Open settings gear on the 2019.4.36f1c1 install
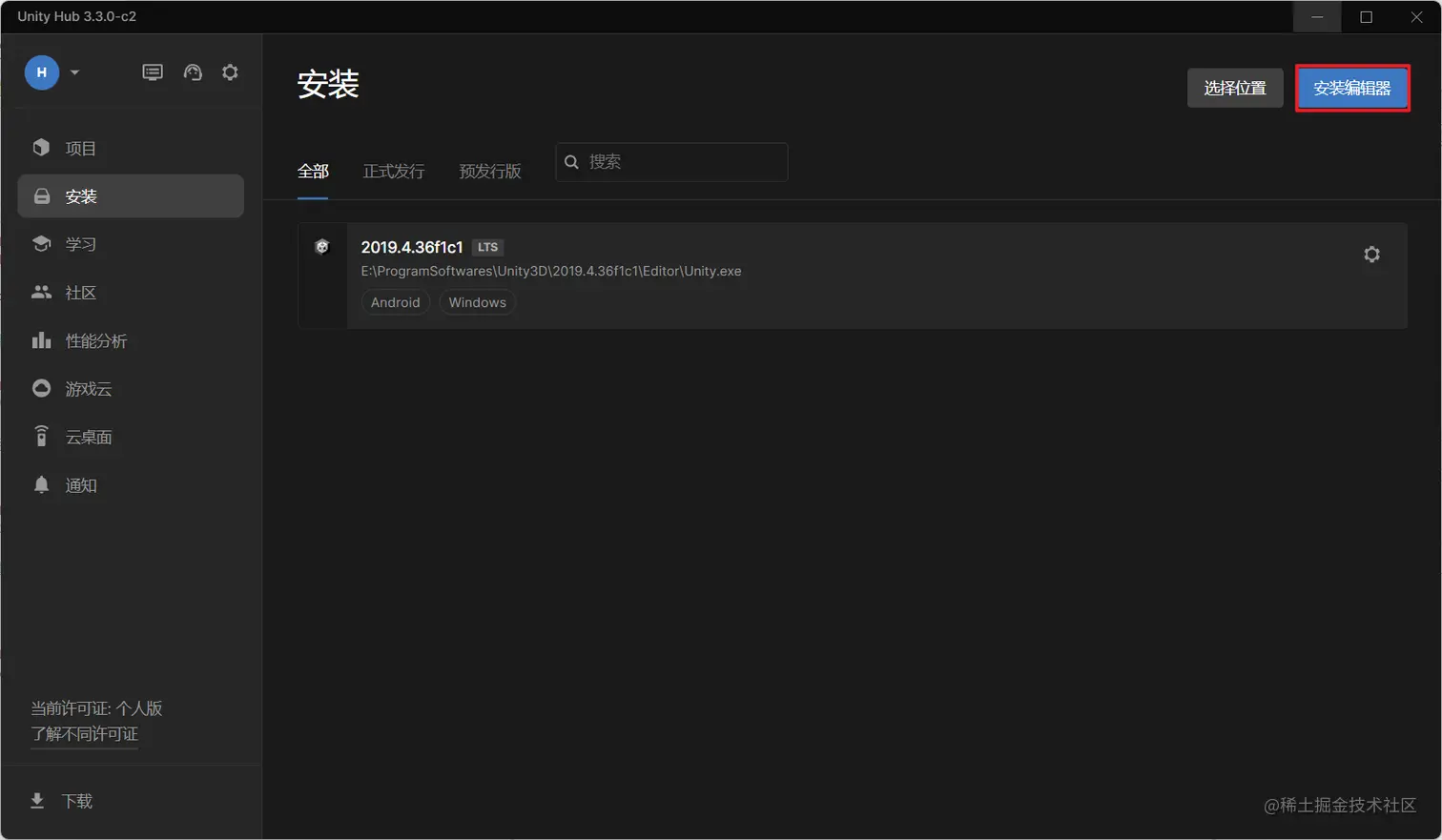Image resolution: width=1442 pixels, height=840 pixels. point(1371,254)
